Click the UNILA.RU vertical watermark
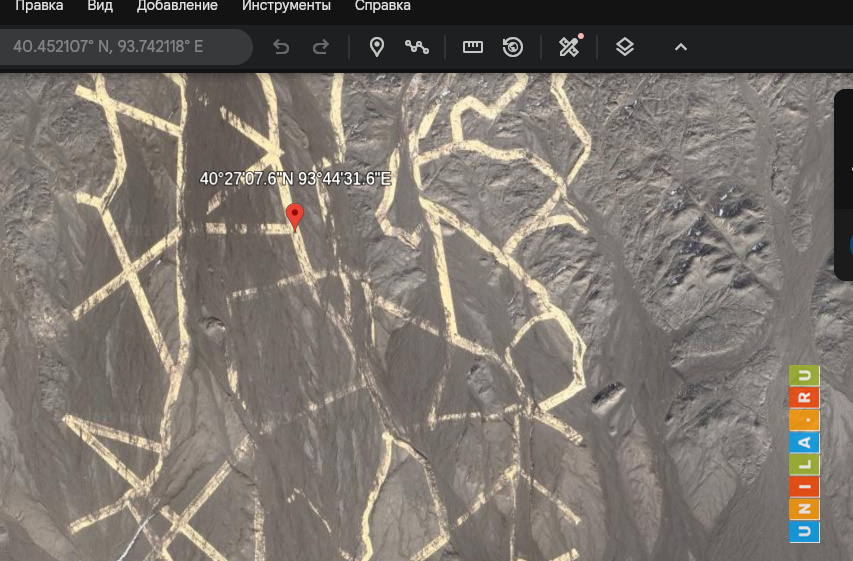 804,454
